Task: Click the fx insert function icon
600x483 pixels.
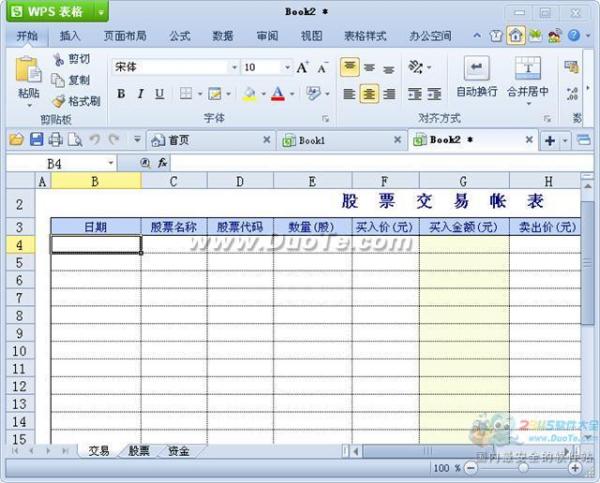Action: [x=161, y=162]
